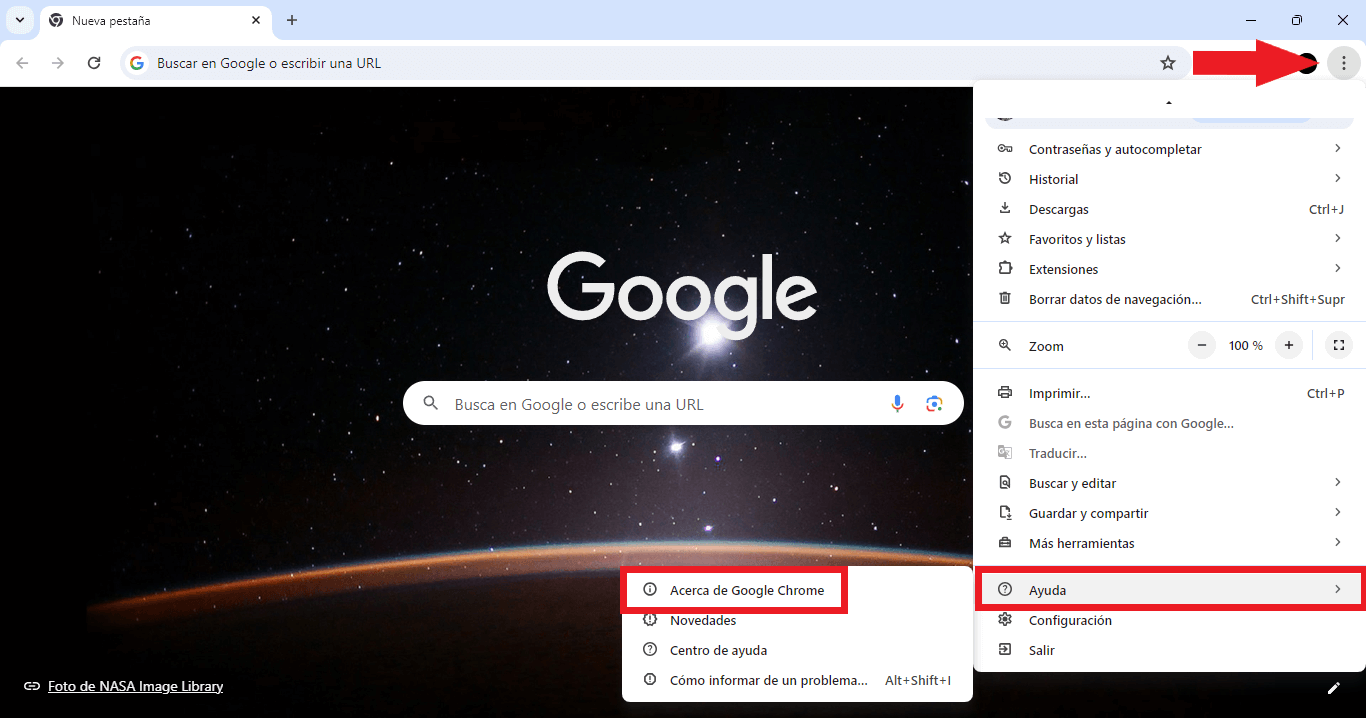The width and height of the screenshot is (1366, 718).
Task: Click the 100 % zoom value
Action: (x=1246, y=346)
